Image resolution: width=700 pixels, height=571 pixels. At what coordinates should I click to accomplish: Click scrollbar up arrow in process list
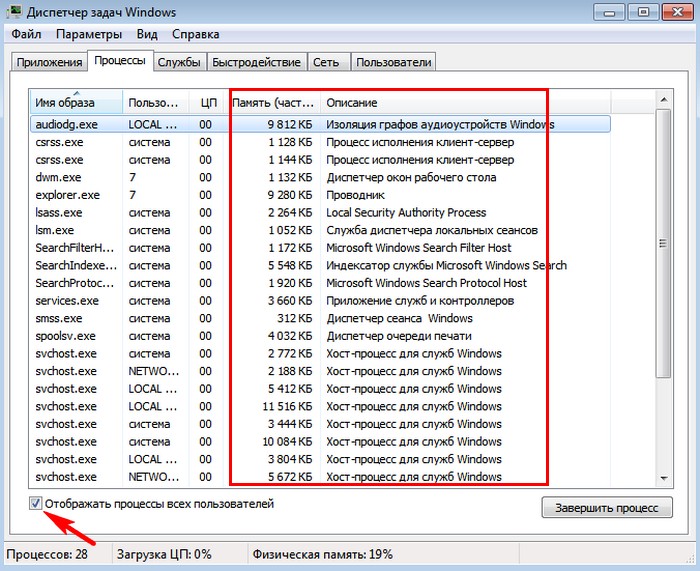point(662,99)
